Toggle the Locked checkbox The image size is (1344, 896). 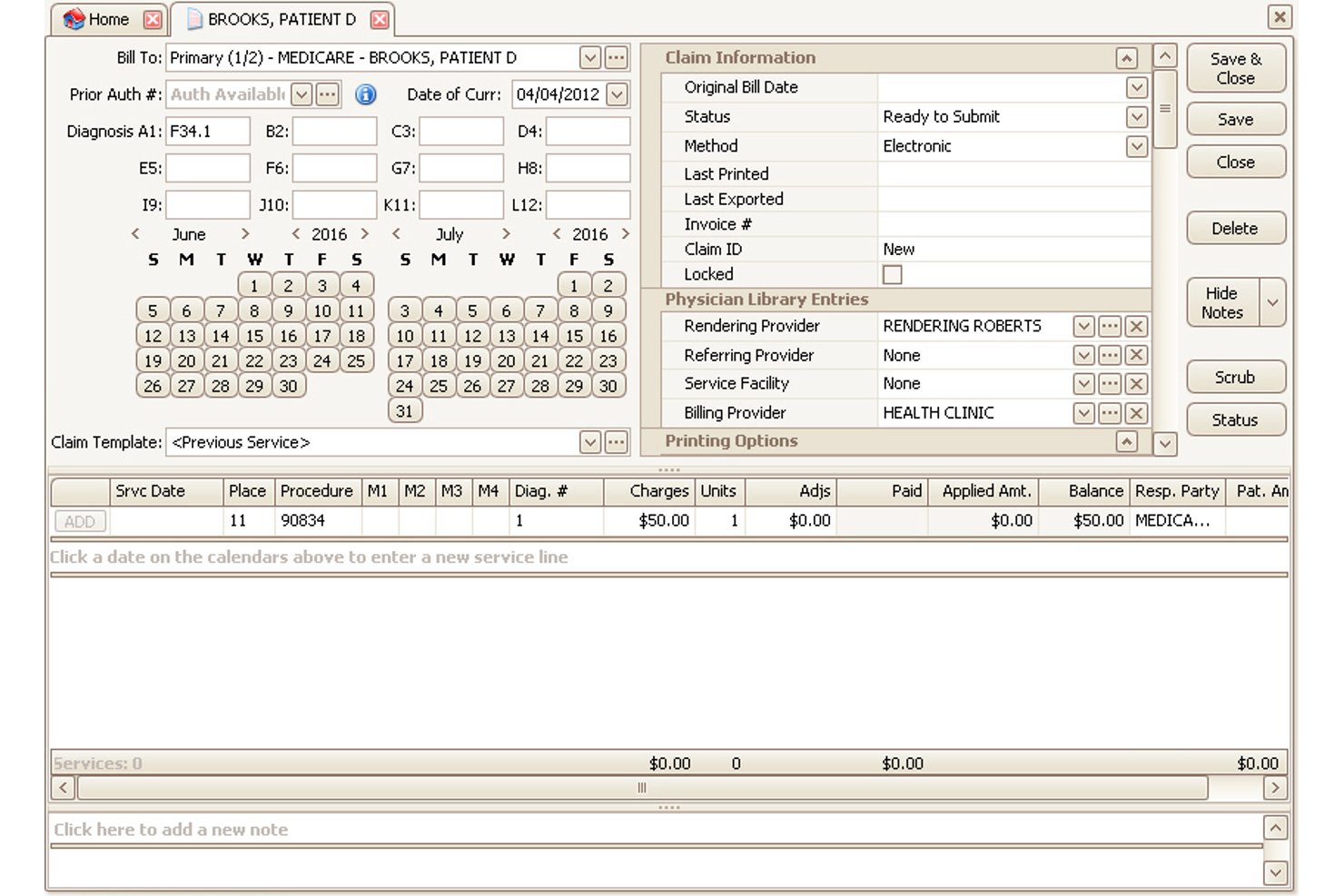893,274
